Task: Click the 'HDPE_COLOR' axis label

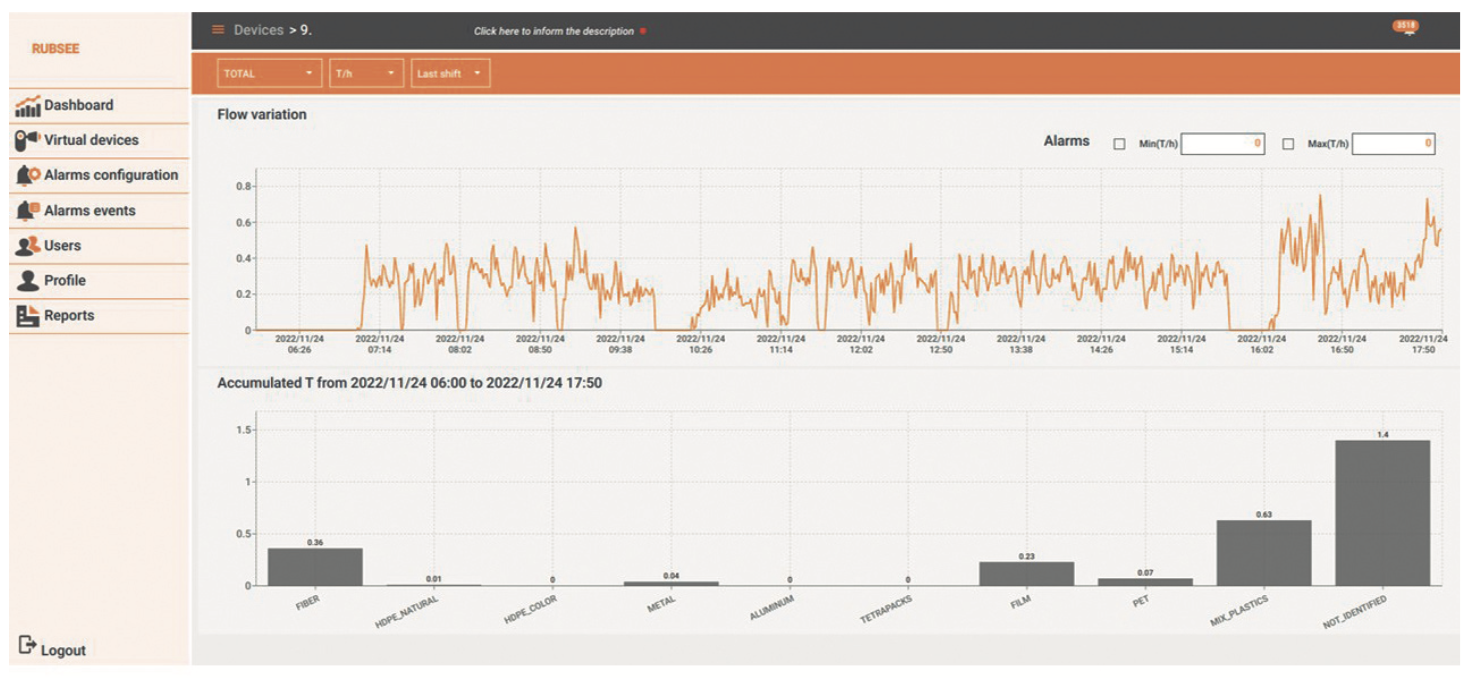Action: pos(530,609)
